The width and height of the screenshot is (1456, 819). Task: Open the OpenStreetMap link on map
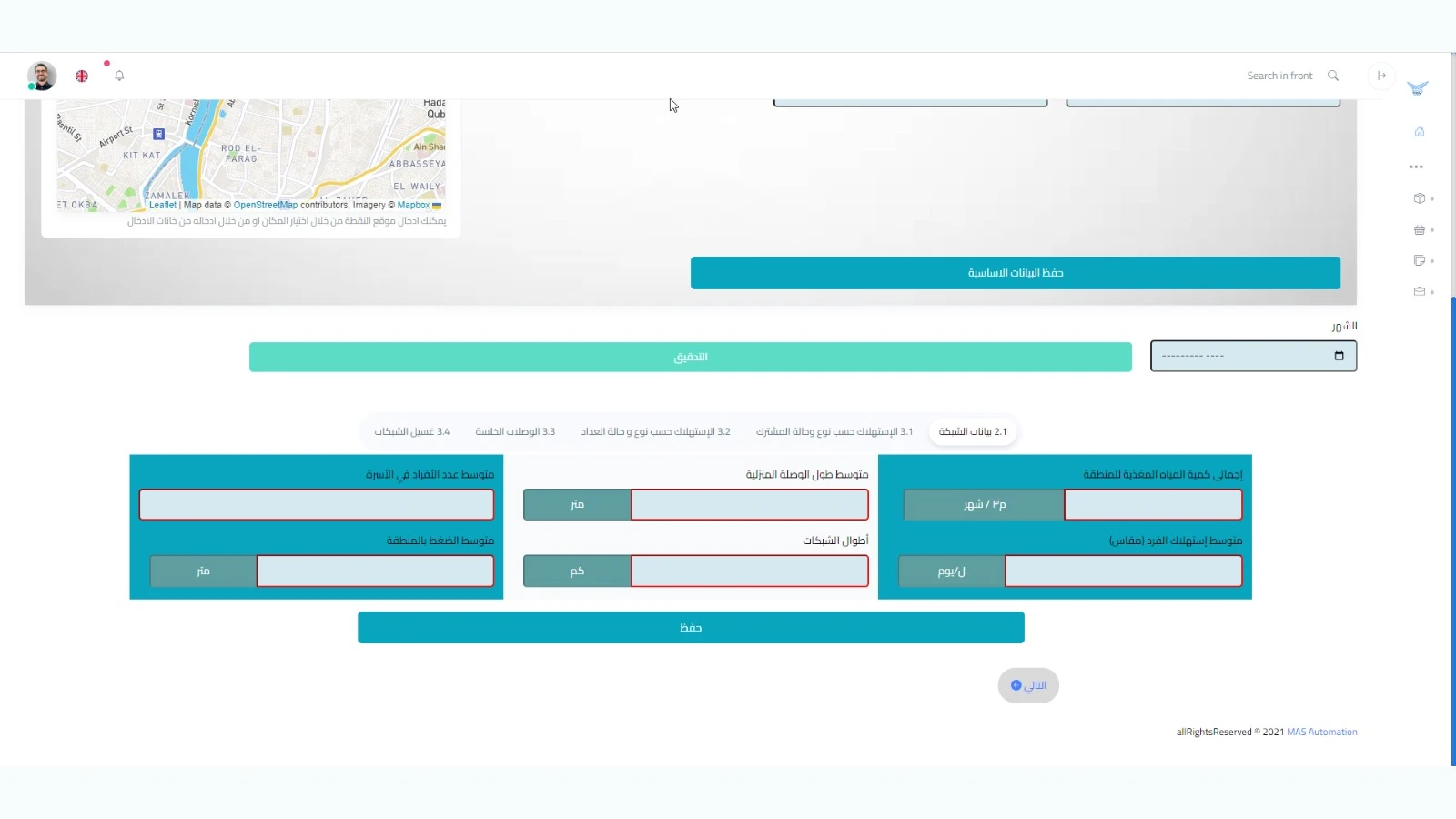click(266, 205)
